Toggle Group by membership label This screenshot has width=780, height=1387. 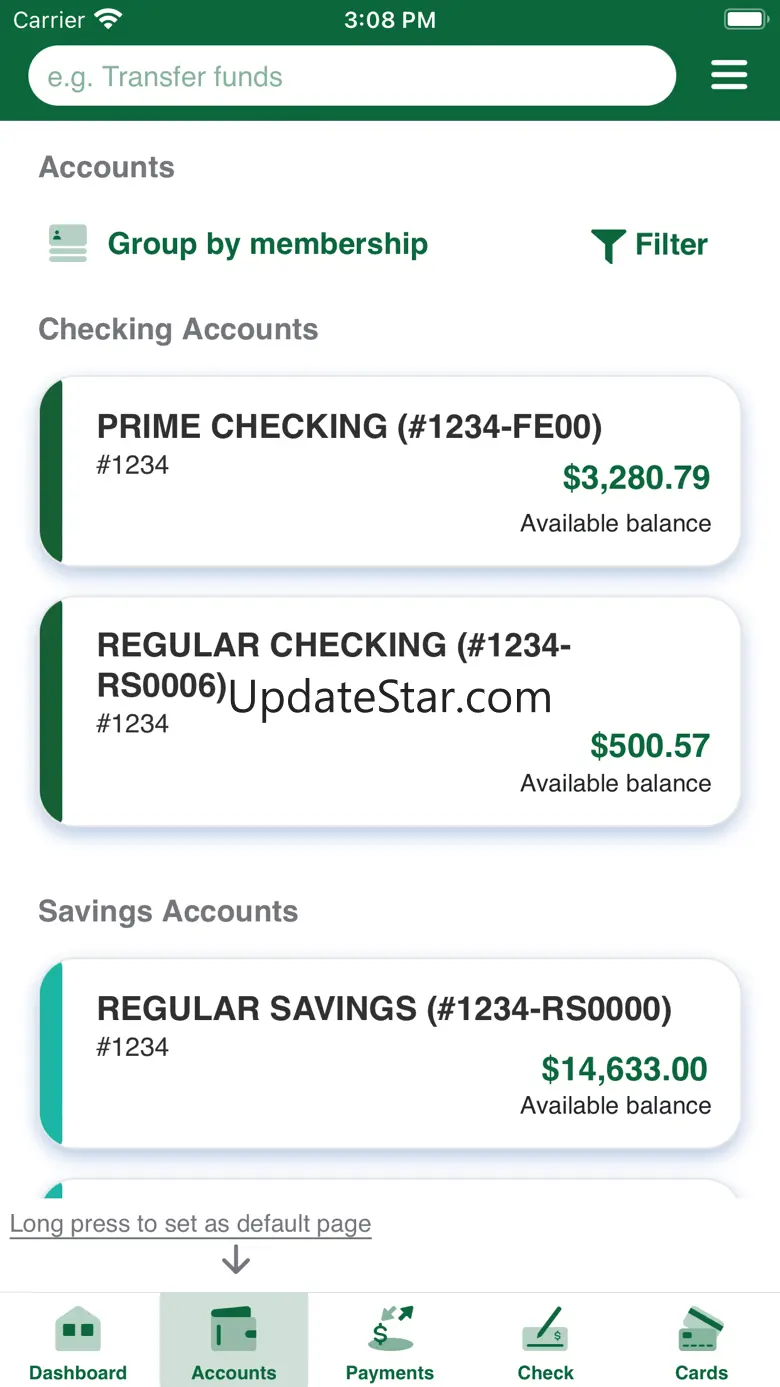267,244
